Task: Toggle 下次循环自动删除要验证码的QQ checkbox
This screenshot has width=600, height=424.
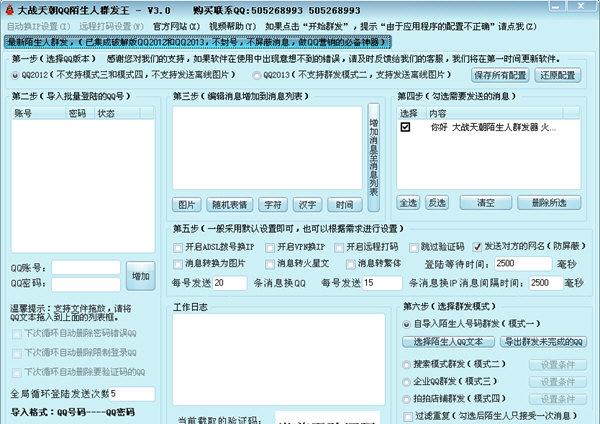Action: tap(16, 373)
